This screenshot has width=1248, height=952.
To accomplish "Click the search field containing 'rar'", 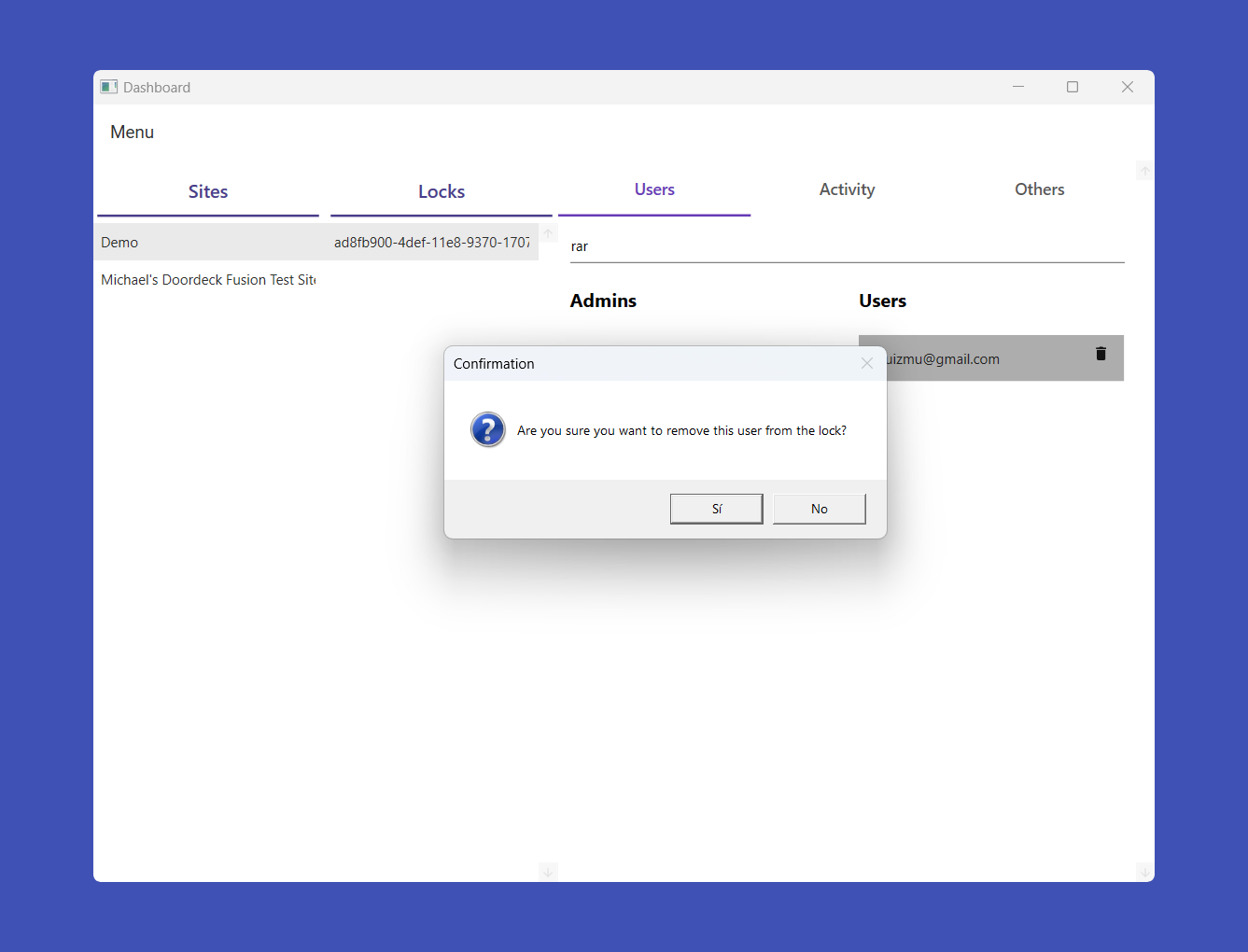I will (x=846, y=246).
